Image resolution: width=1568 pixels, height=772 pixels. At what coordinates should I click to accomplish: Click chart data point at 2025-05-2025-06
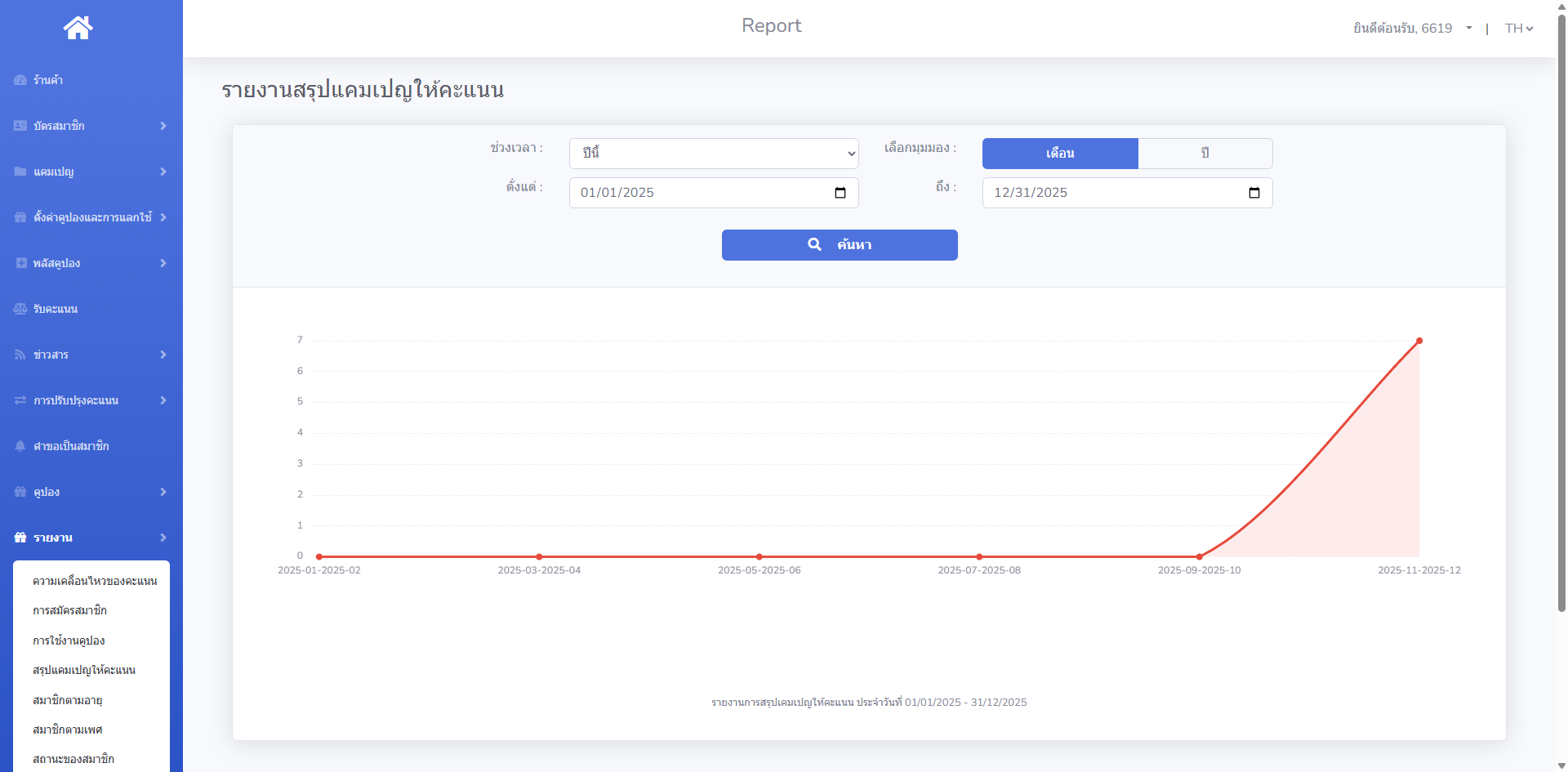[759, 557]
